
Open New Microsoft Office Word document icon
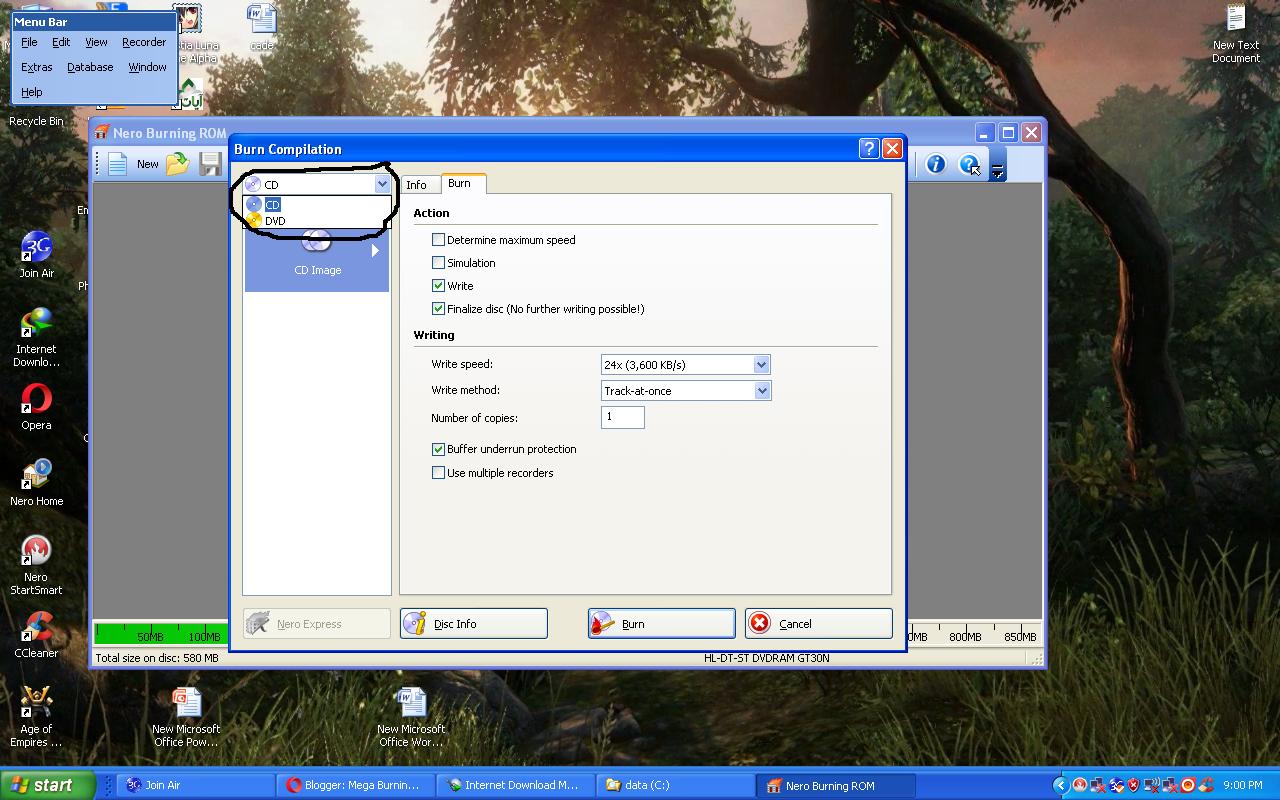click(411, 717)
